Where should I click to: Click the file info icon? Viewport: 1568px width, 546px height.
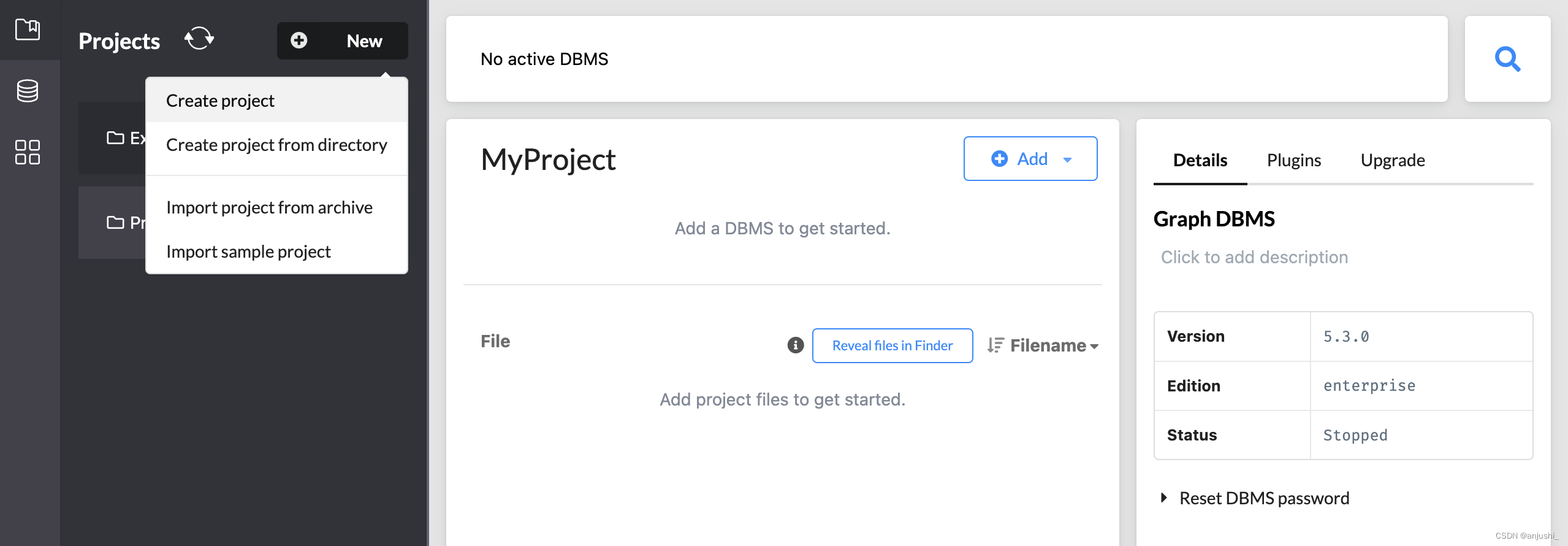click(x=795, y=345)
